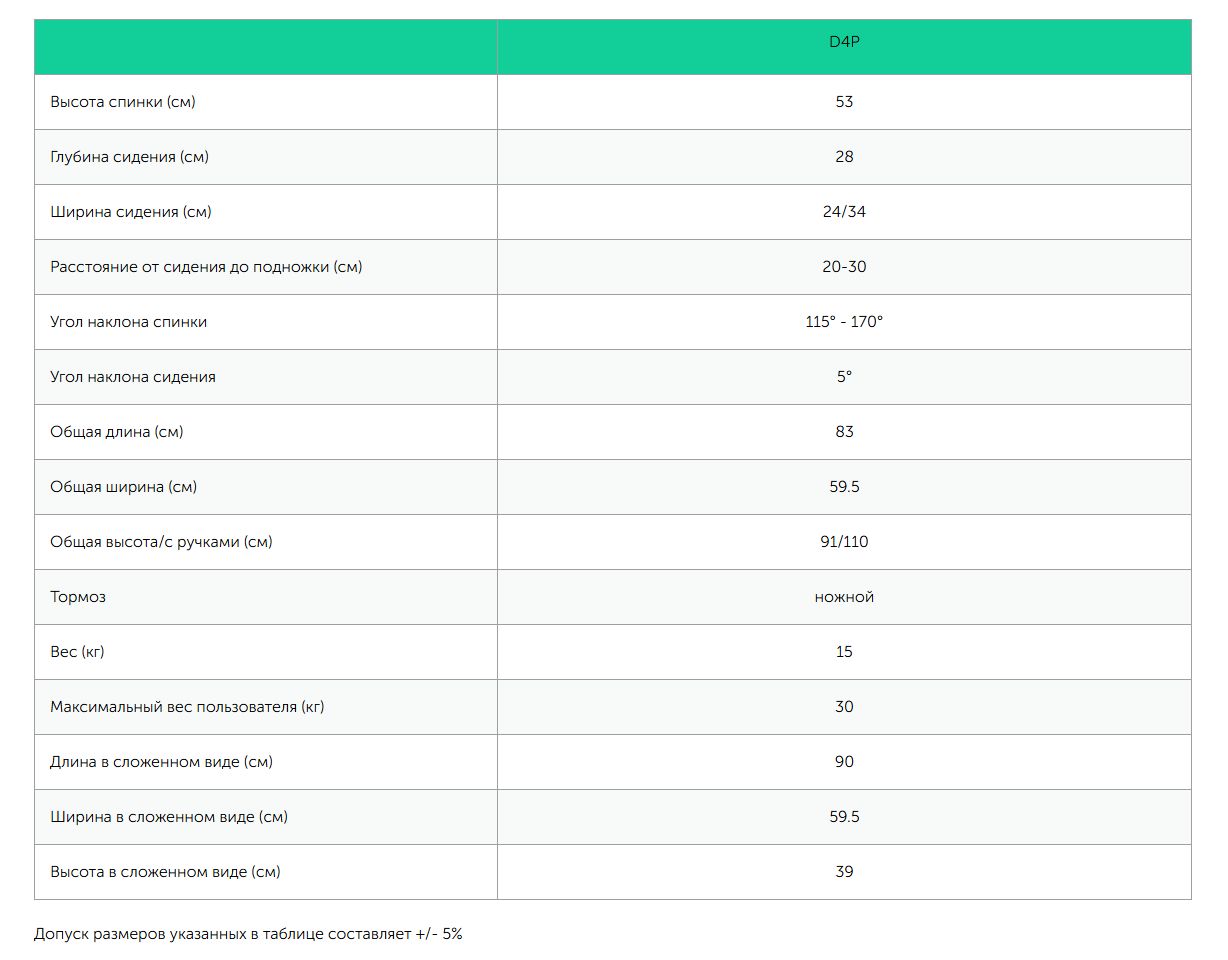Image resolution: width=1228 pixels, height=960 pixels.
Task: Click the folded height value 39
Action: [x=844, y=872]
